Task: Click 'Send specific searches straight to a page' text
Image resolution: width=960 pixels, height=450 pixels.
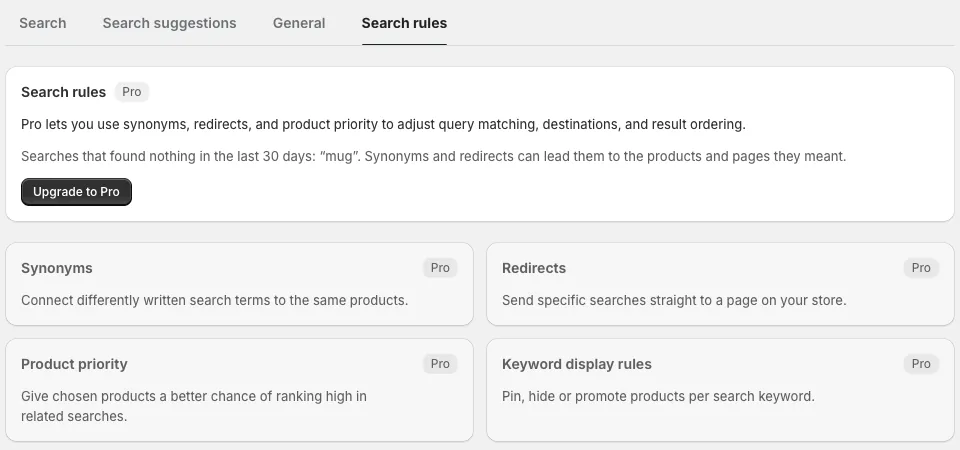Action: [674, 301]
